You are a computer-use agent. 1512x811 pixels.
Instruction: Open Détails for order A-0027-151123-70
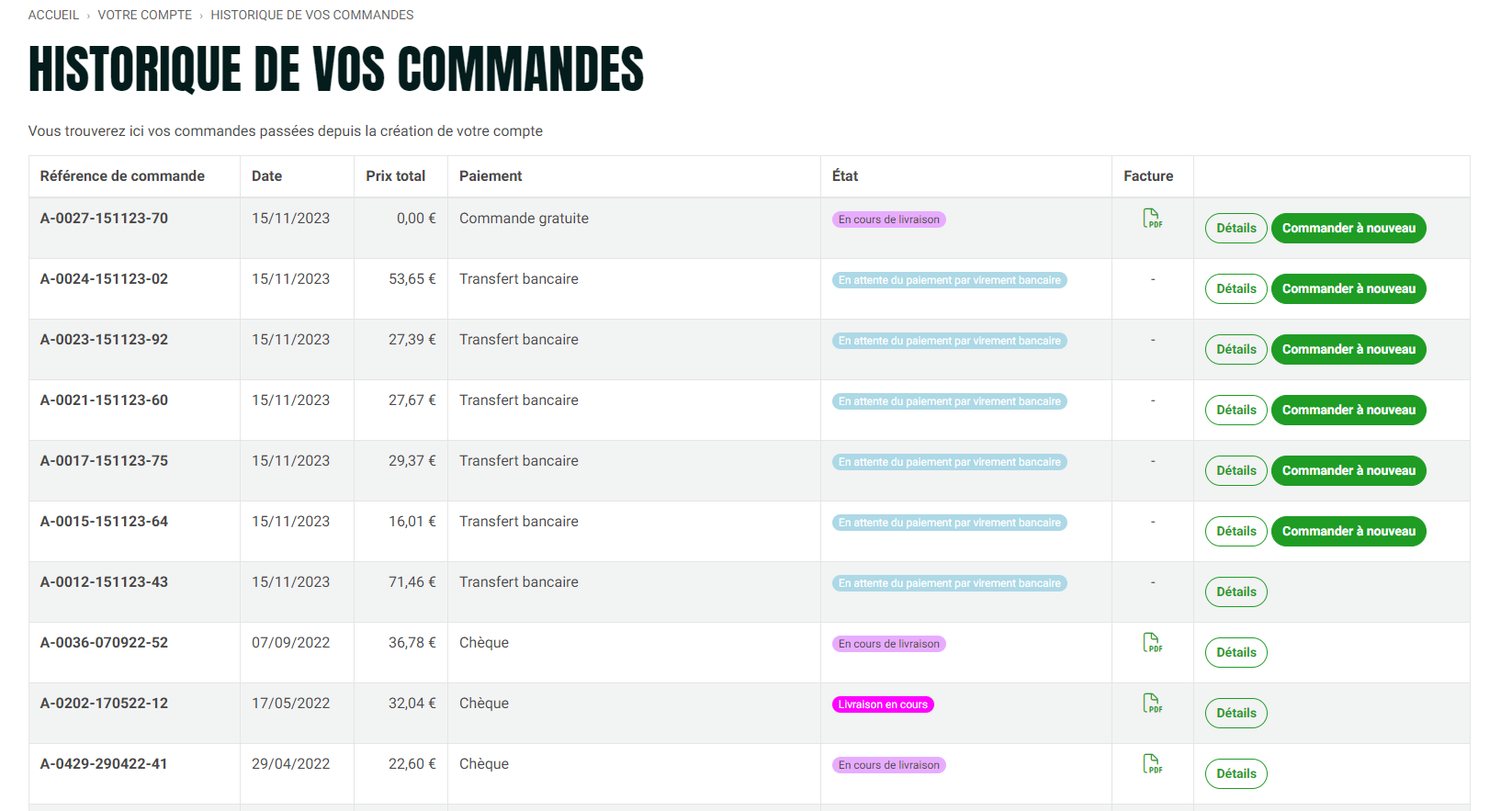(x=1236, y=229)
